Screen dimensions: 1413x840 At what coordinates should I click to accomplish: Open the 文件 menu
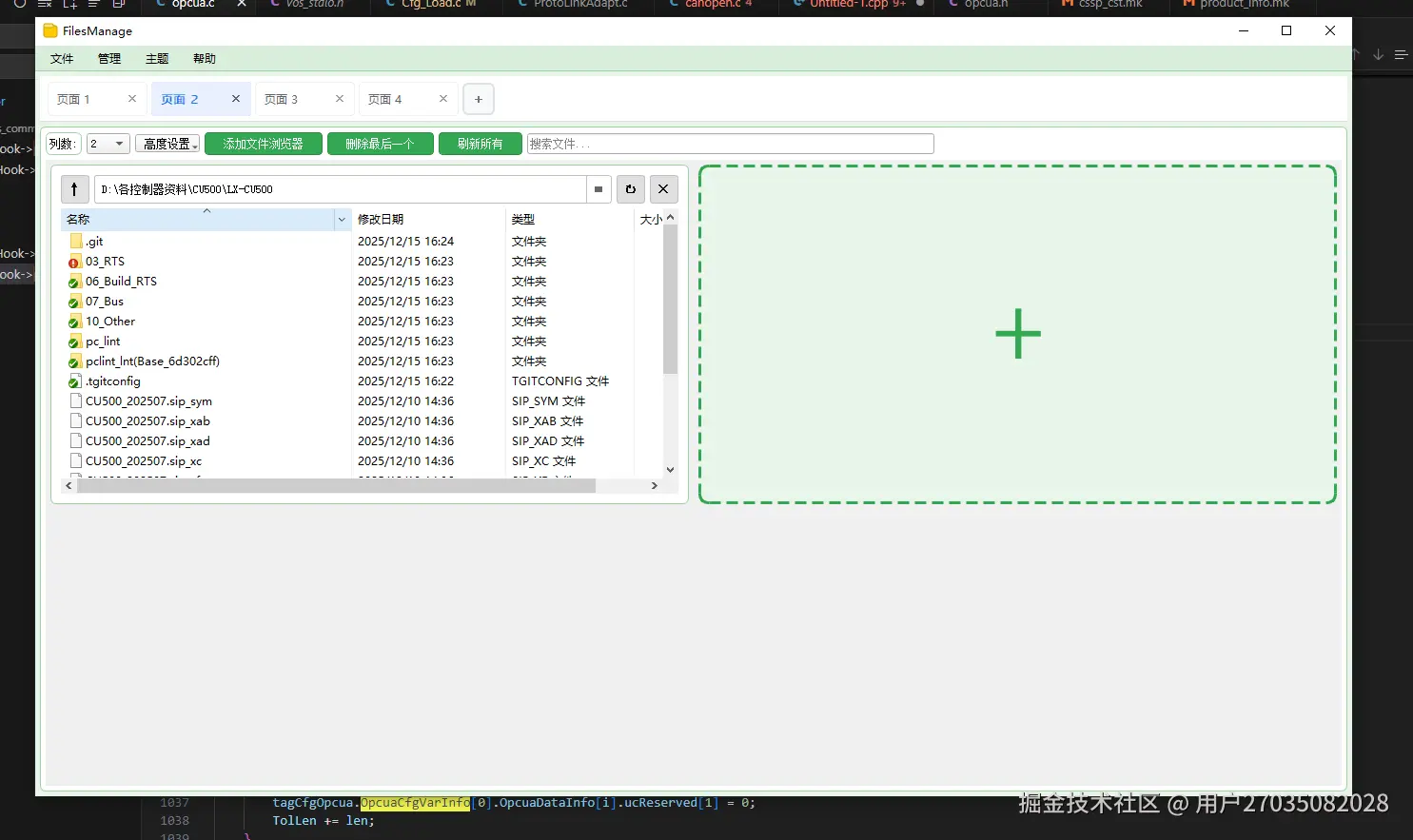click(62, 59)
